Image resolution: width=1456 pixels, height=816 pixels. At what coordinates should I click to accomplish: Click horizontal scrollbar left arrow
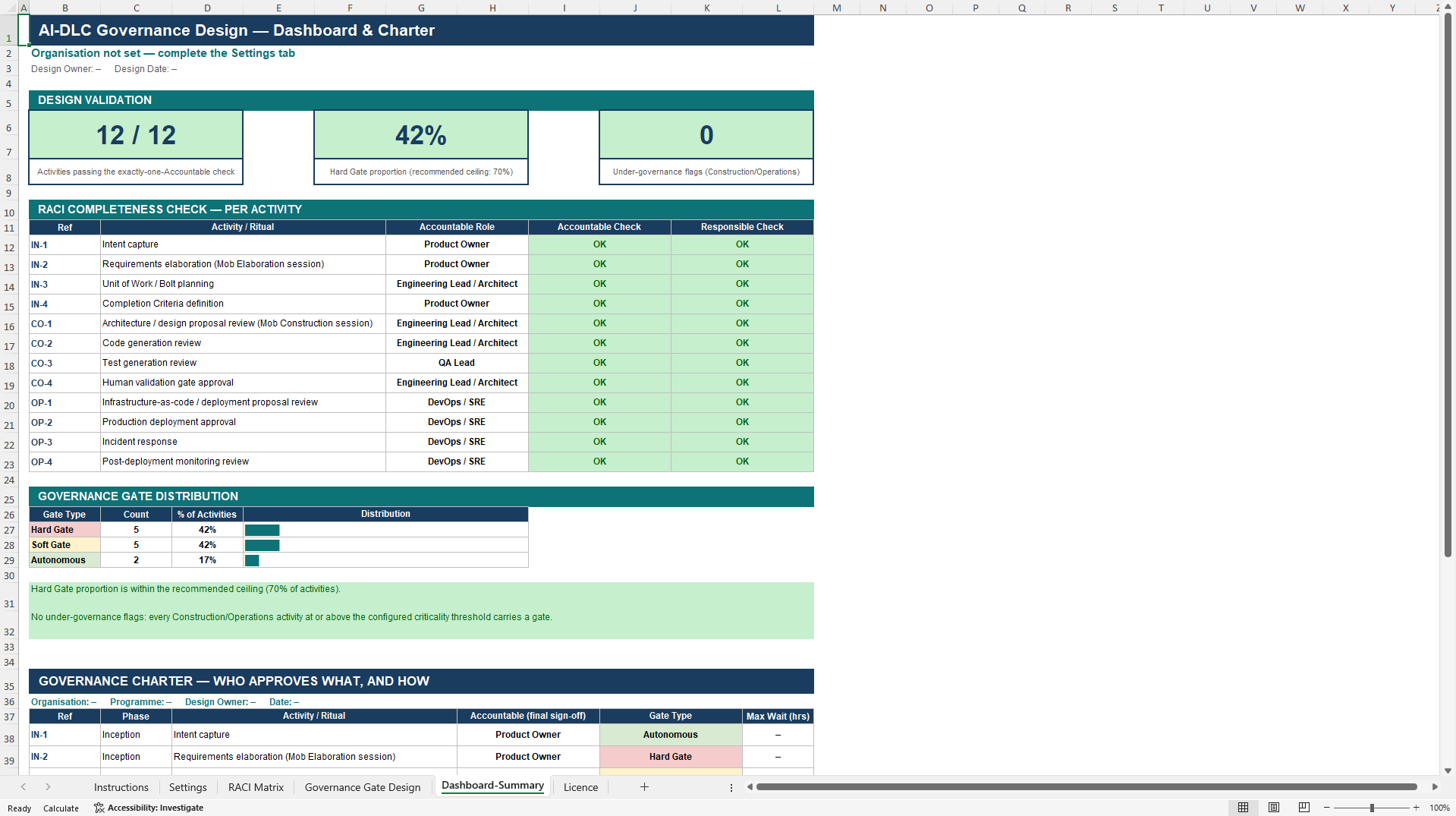click(x=750, y=787)
